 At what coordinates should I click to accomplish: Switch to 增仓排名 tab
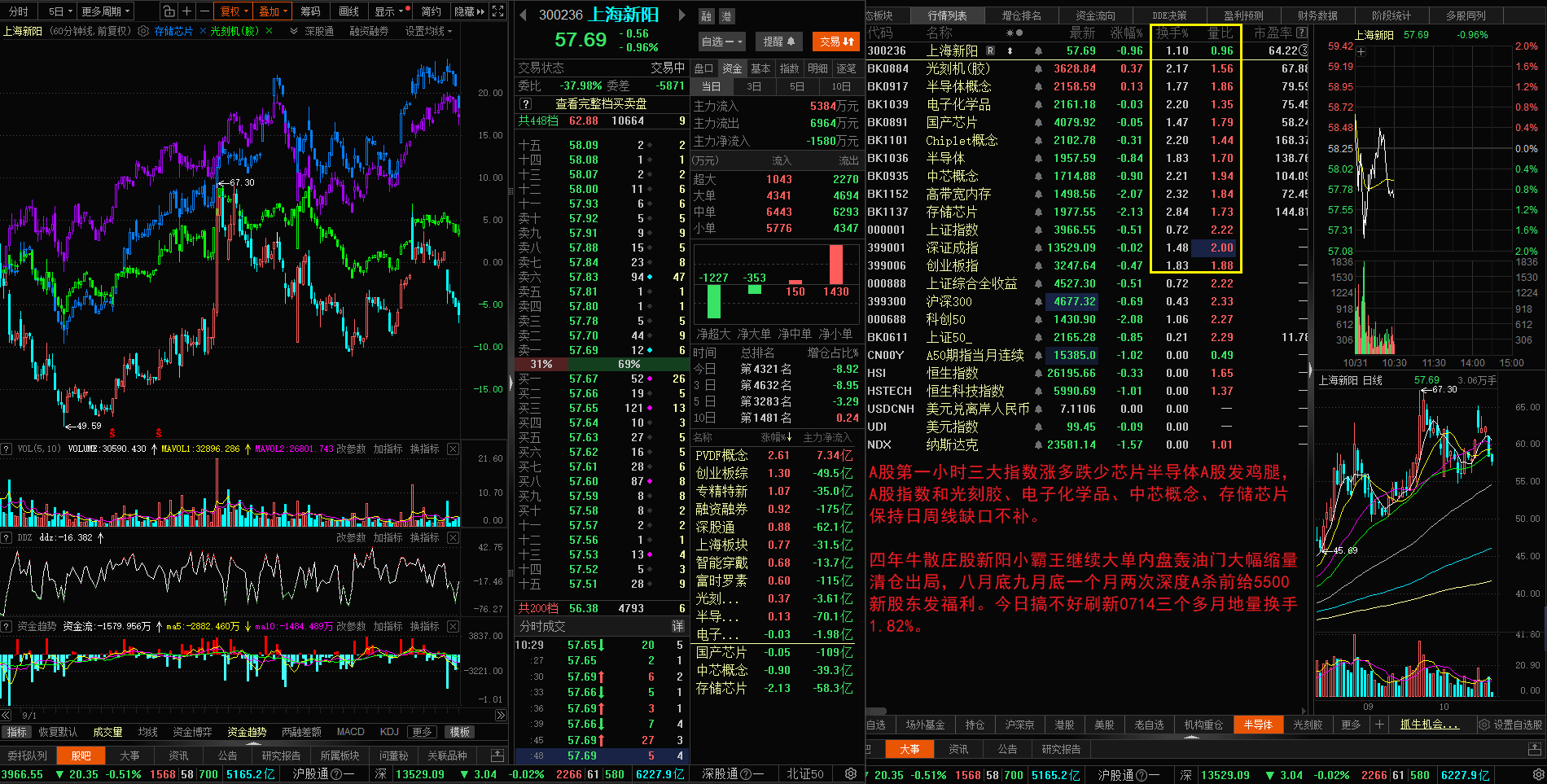tap(1021, 15)
